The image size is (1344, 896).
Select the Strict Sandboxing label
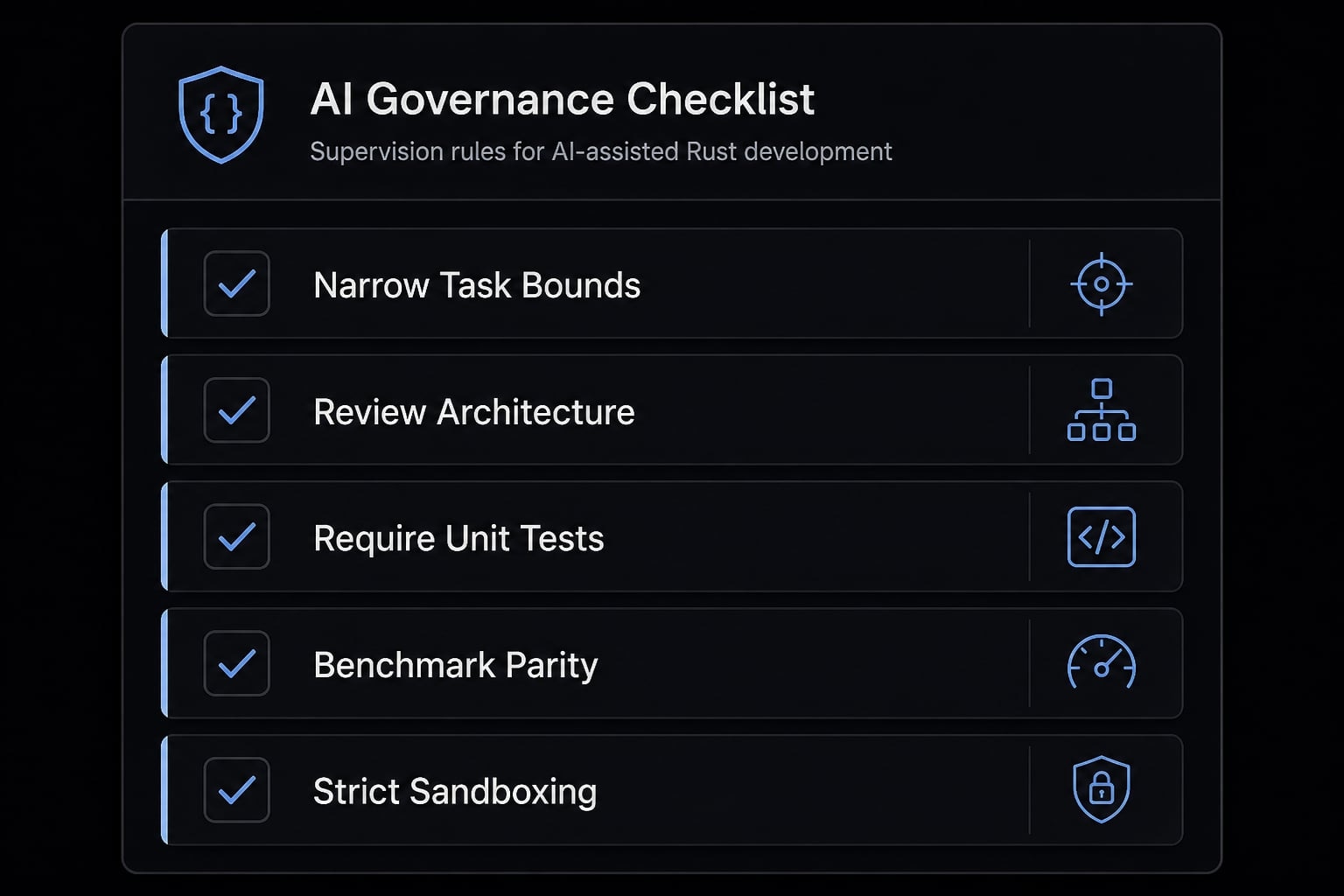pos(455,792)
